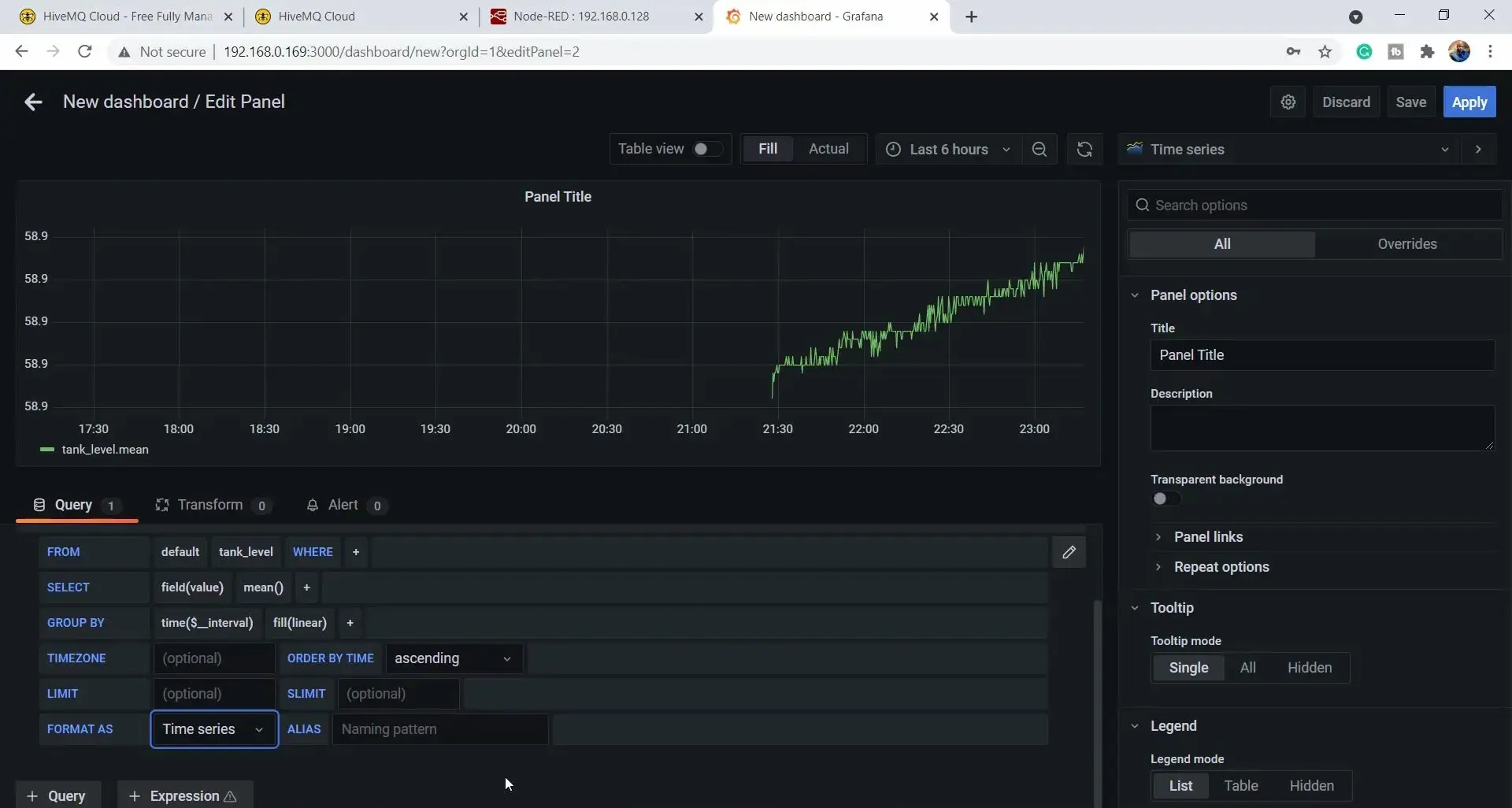Image resolution: width=1512 pixels, height=808 pixels.
Task: Expand the Panel links section
Action: 1208,537
